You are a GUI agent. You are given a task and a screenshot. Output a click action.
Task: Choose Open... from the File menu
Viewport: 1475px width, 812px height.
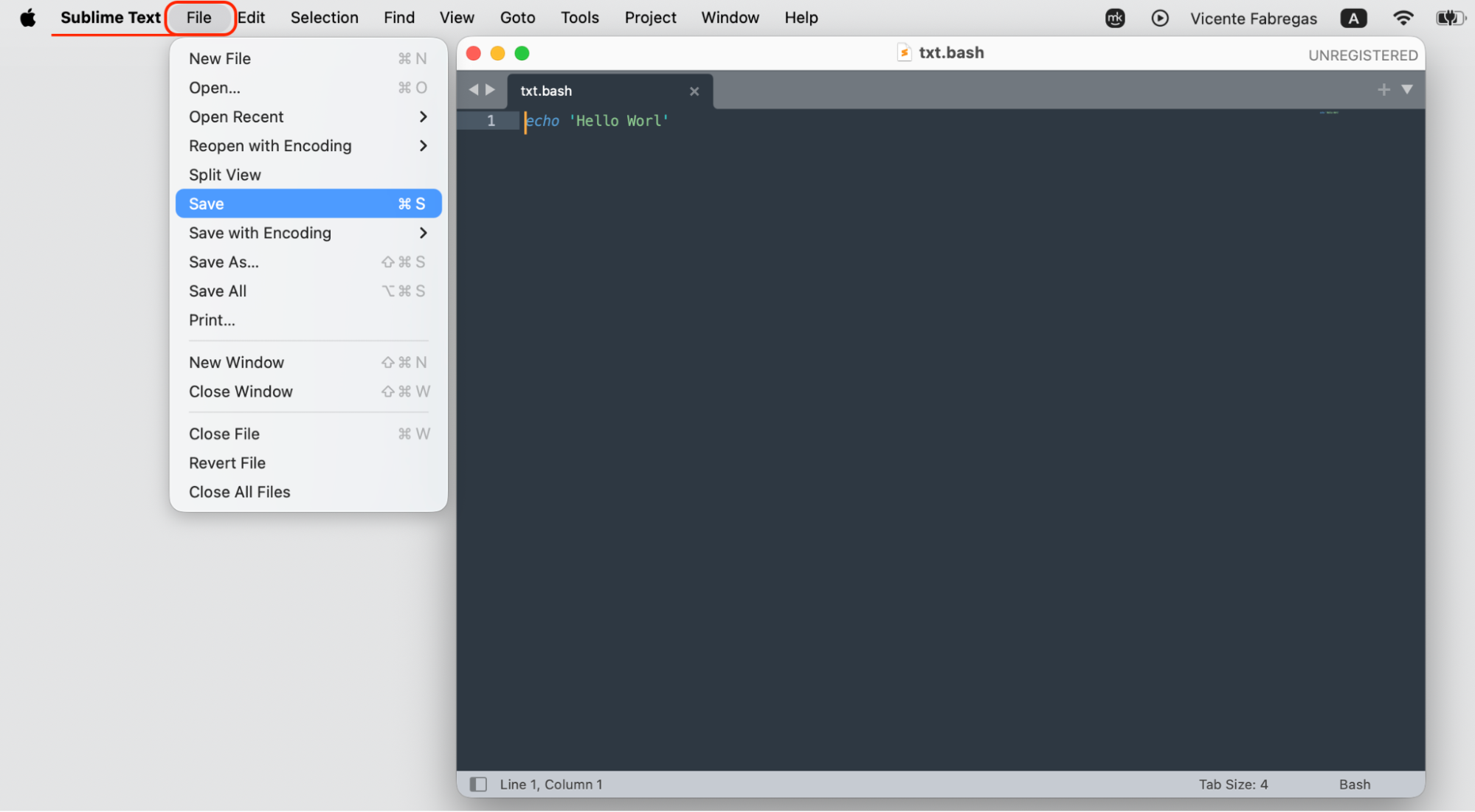(x=308, y=88)
